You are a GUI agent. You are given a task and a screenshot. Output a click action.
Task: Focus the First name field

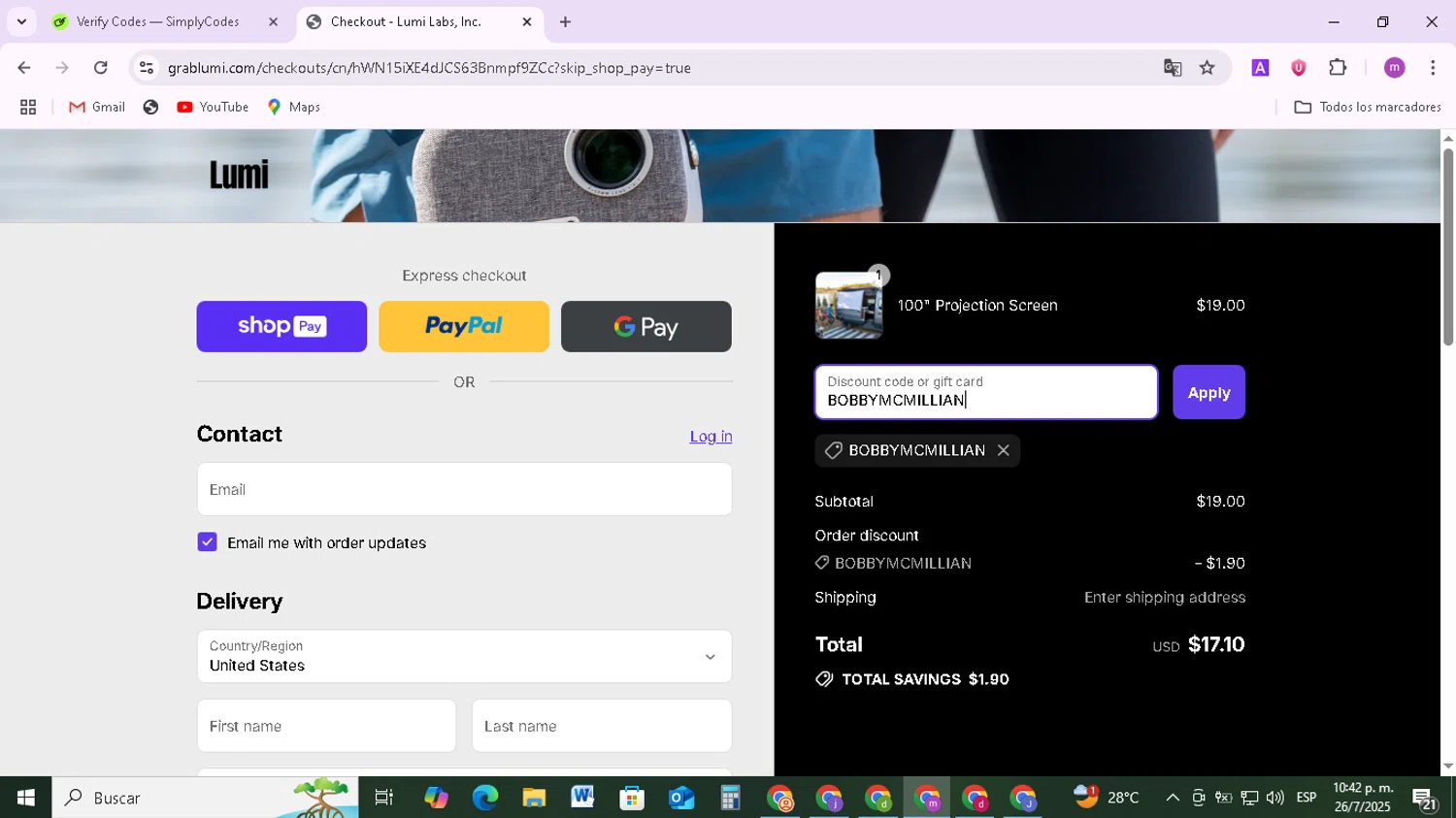tap(326, 726)
